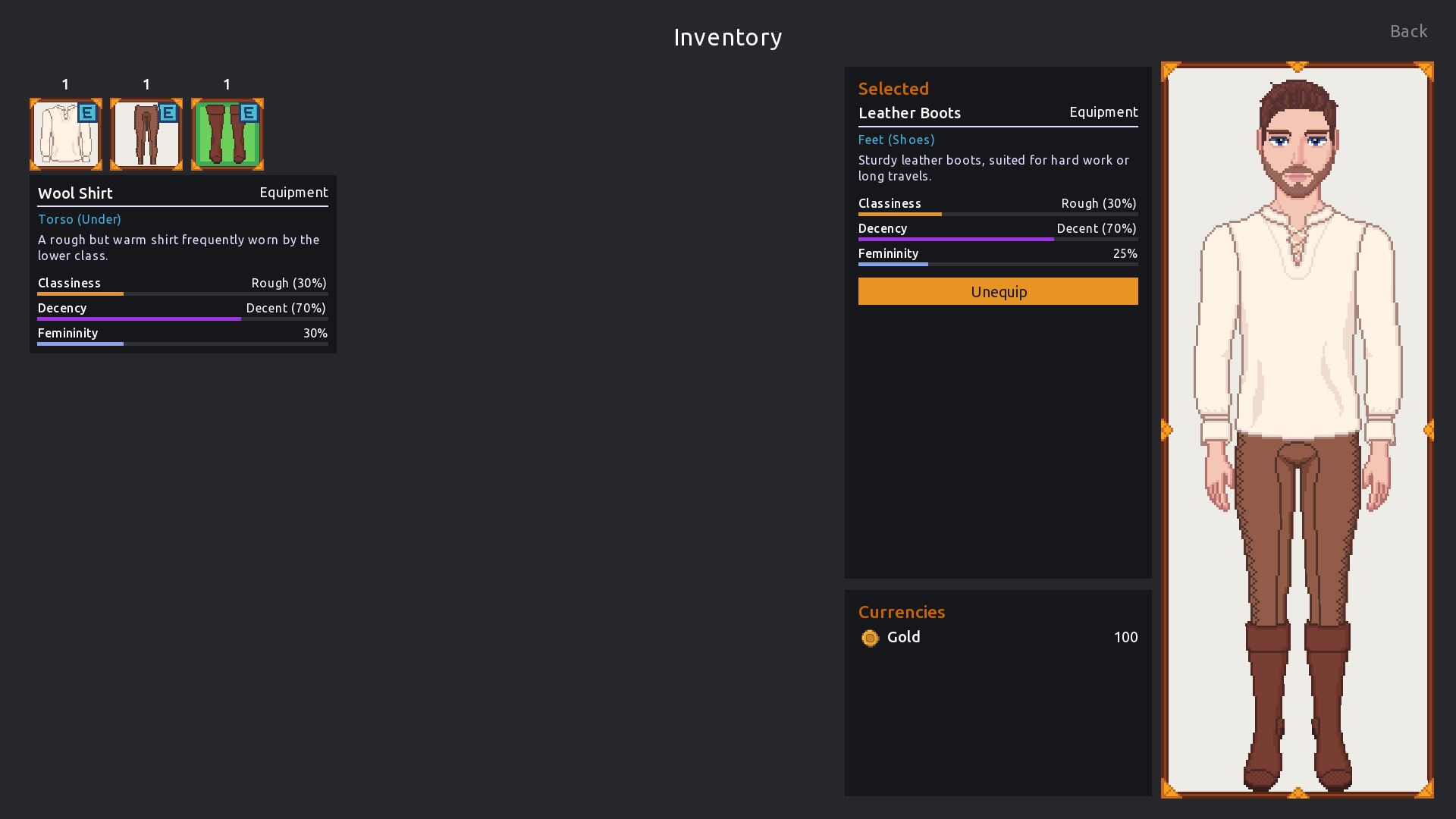Click the equipped badge on the boots
1456x819 pixels.
249,114
